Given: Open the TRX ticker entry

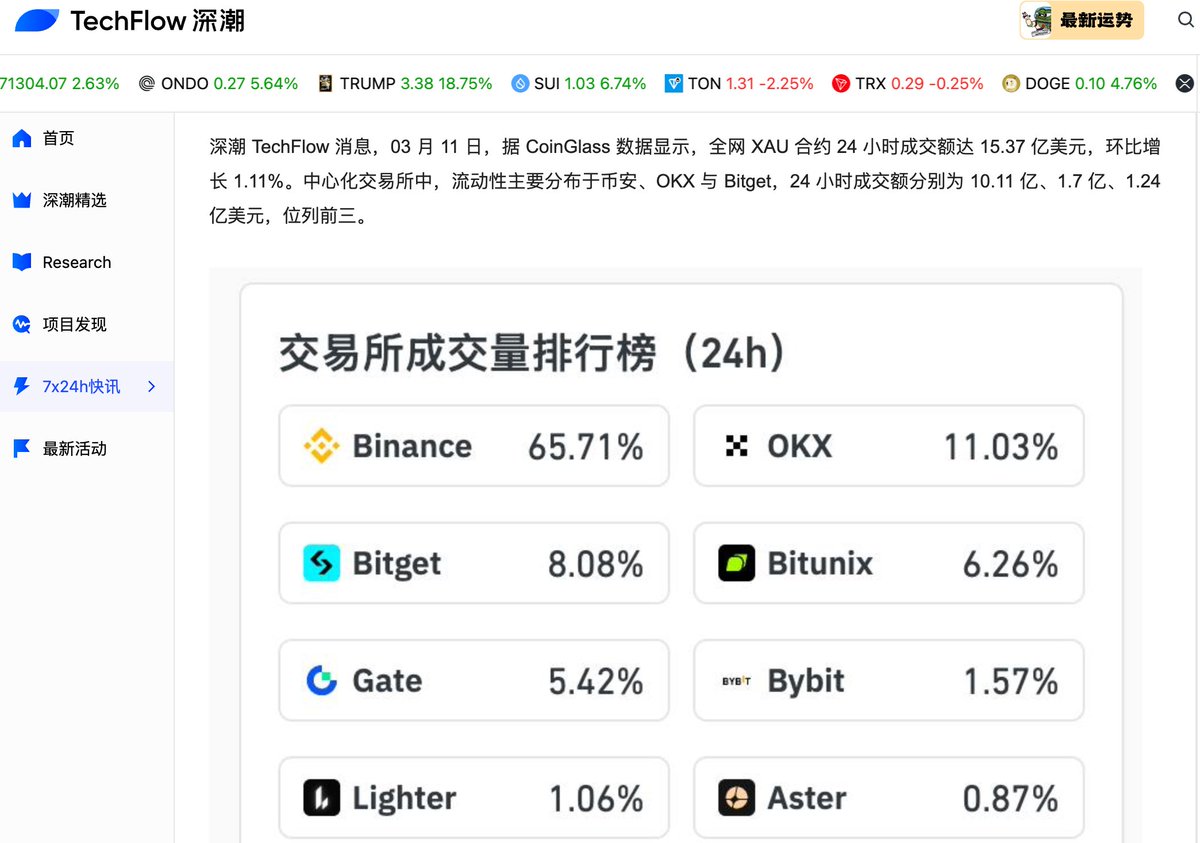Looking at the screenshot, I should (x=908, y=84).
